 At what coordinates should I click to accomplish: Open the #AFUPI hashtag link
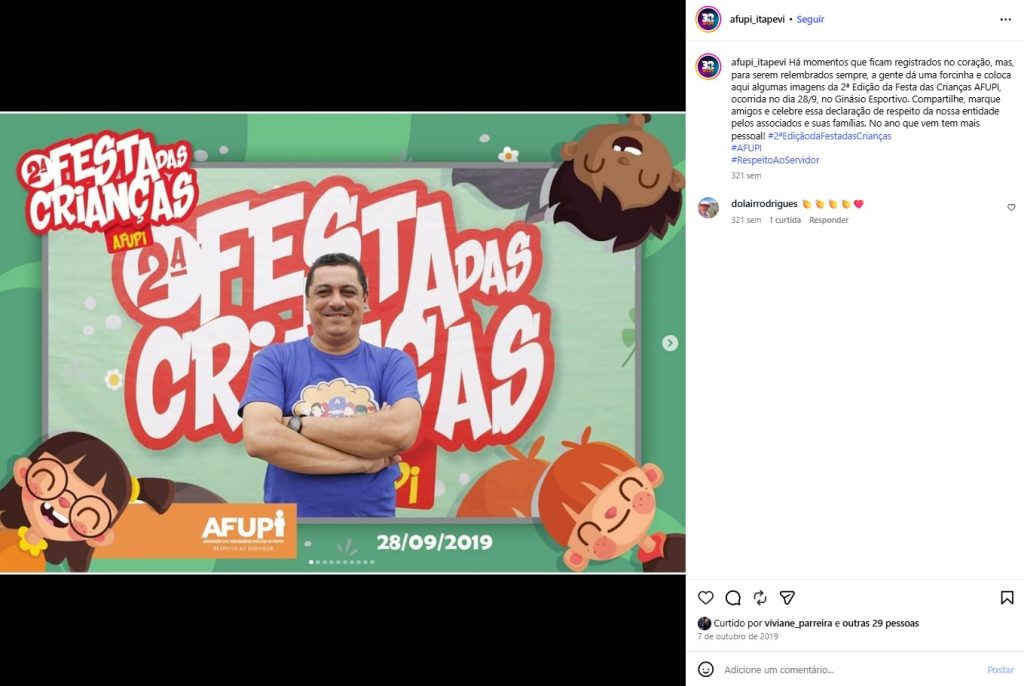[x=746, y=148]
